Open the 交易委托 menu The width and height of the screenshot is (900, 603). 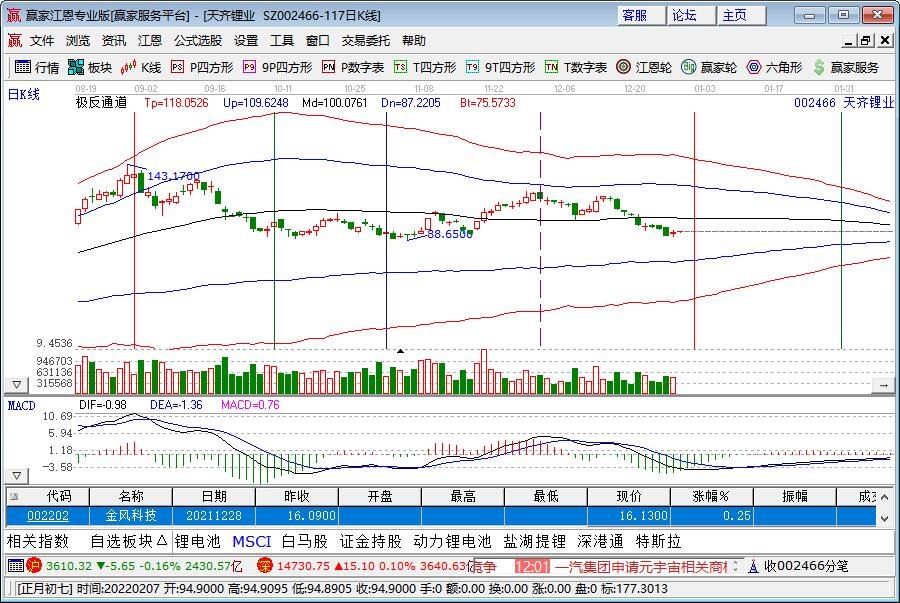[x=366, y=40]
